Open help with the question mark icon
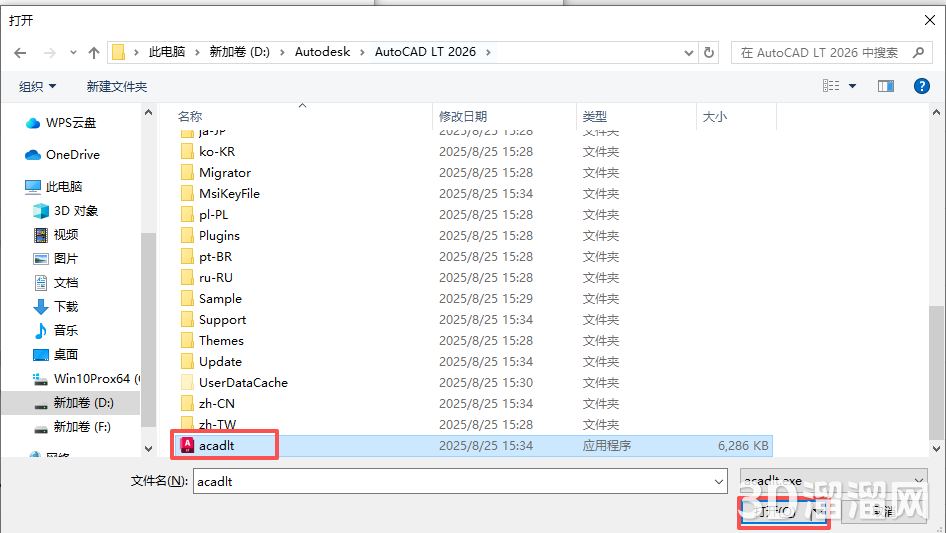This screenshot has height=533, width=946. pos(921,86)
